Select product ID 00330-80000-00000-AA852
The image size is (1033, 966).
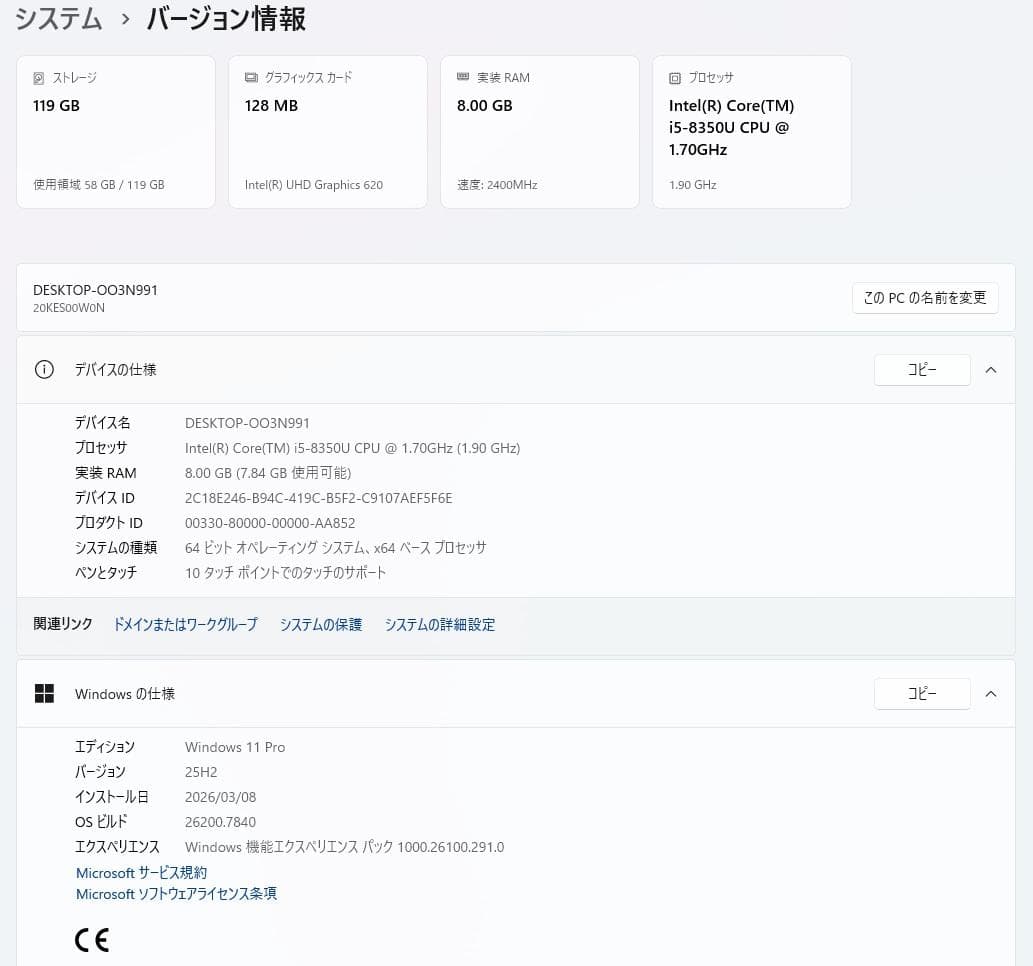(x=270, y=523)
